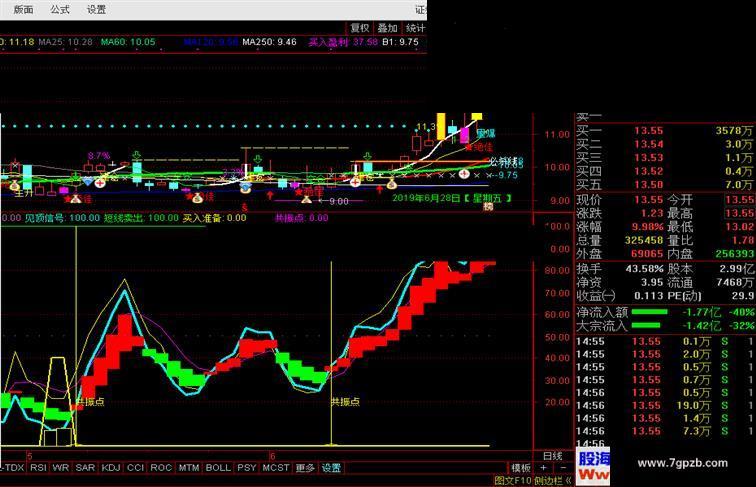Screen dimensions: 756x487
Task: Click the 买一 bid price 13.55
Action: (648, 131)
